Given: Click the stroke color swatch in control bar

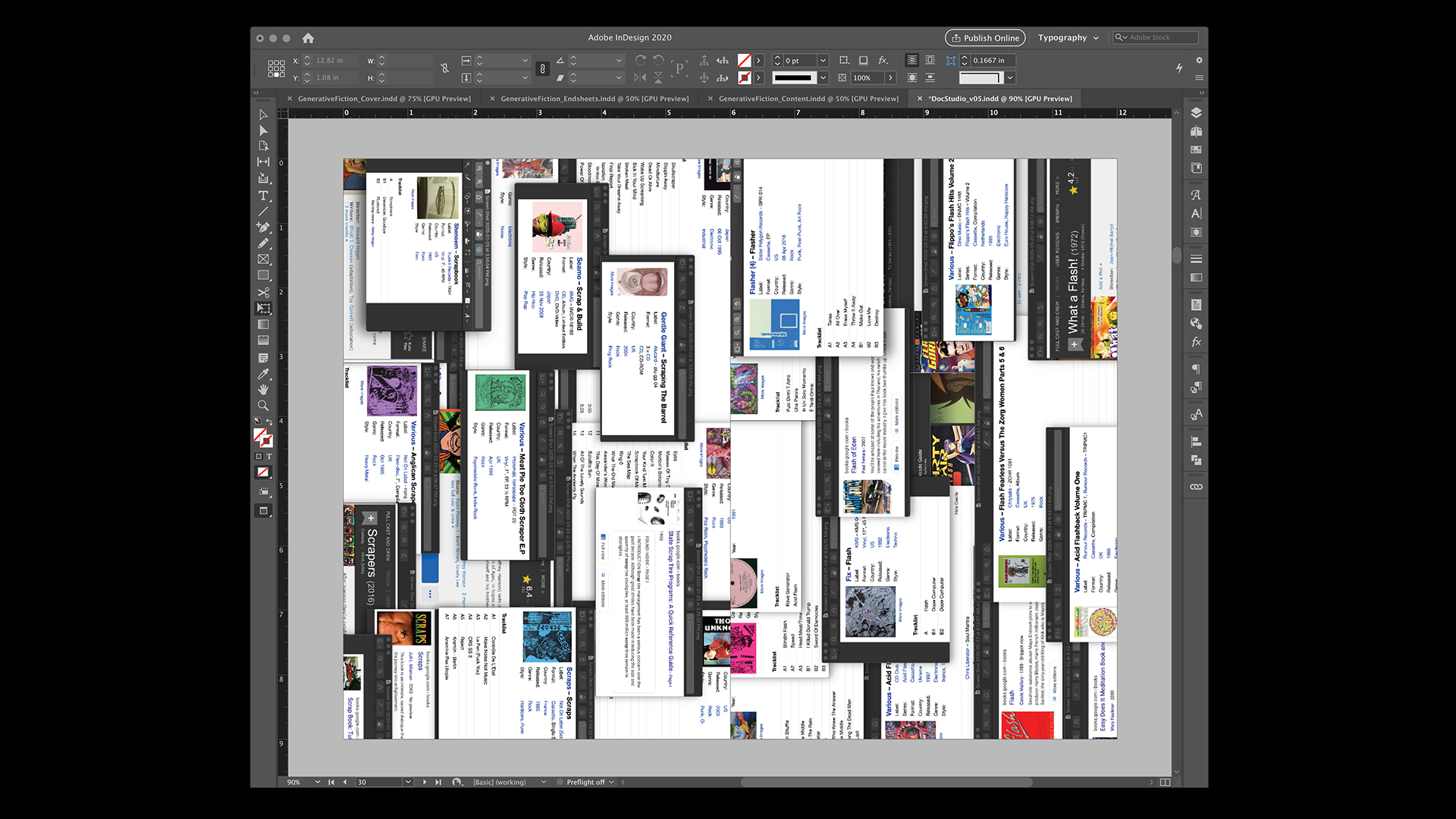Looking at the screenshot, I should coord(745,77).
